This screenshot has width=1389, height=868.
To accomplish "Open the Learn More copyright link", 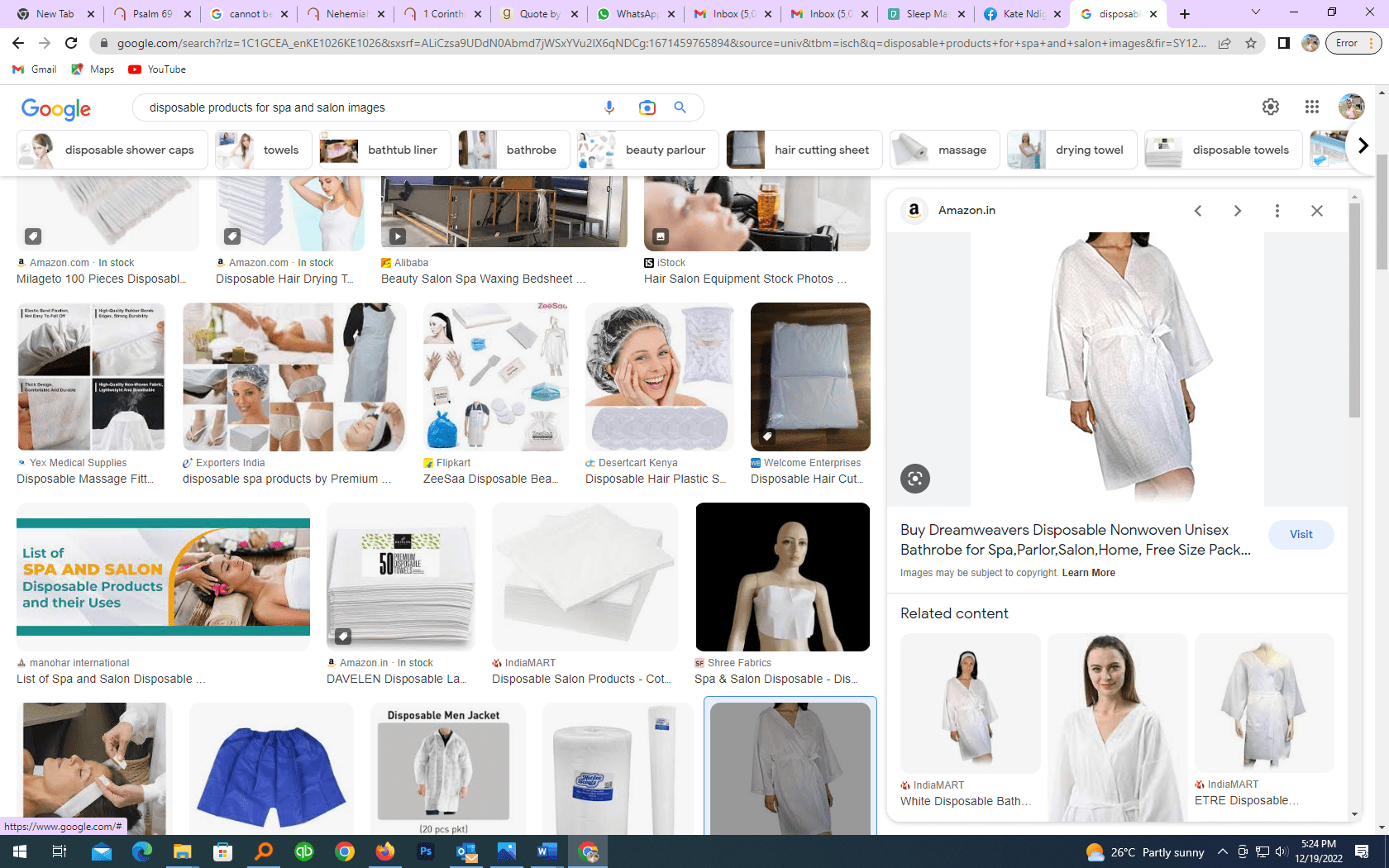I will tap(1088, 573).
